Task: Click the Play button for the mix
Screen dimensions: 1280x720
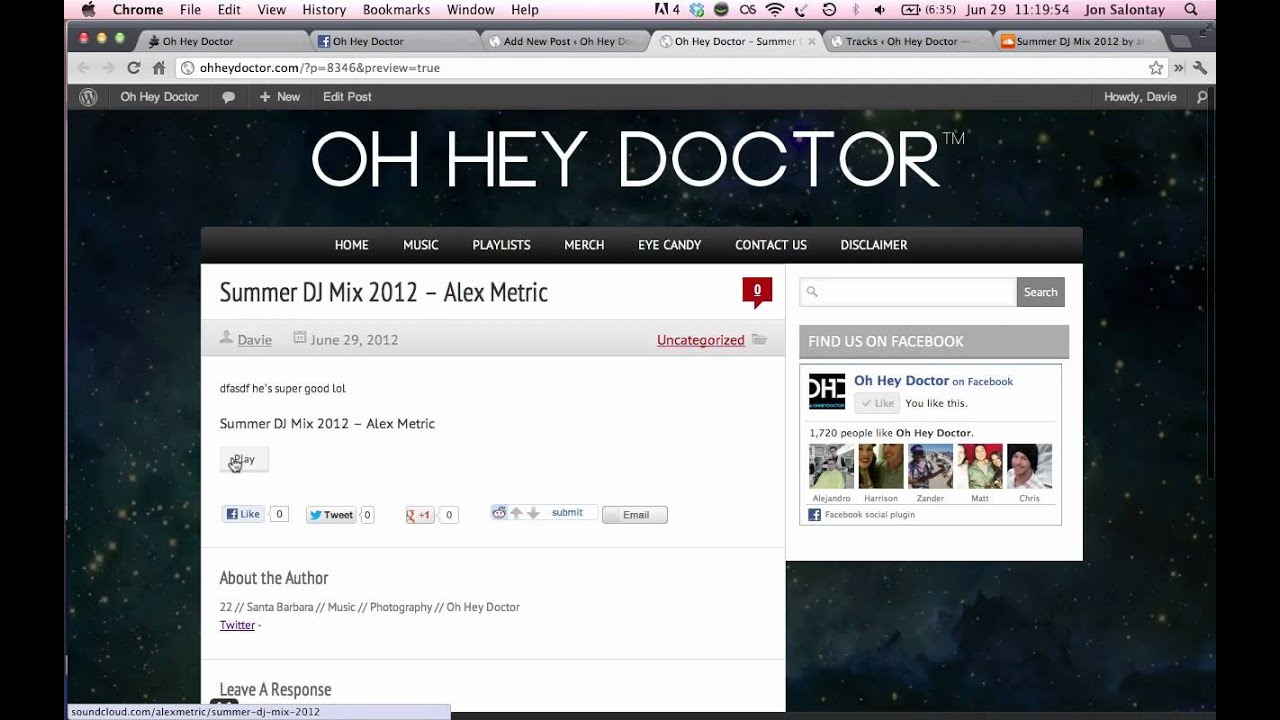Action: tap(244, 460)
